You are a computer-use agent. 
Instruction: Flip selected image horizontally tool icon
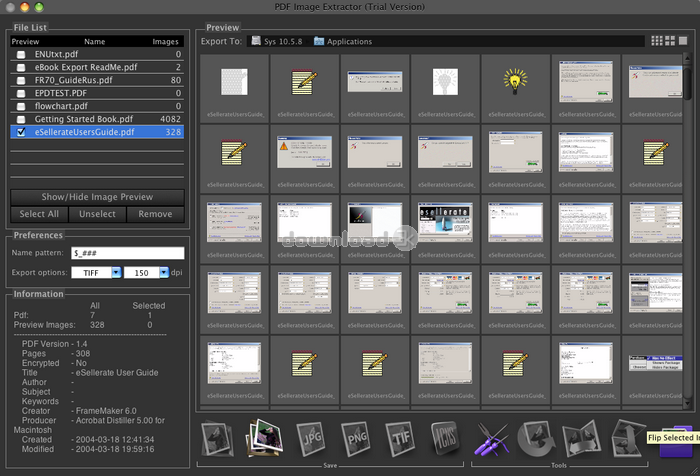(581, 439)
